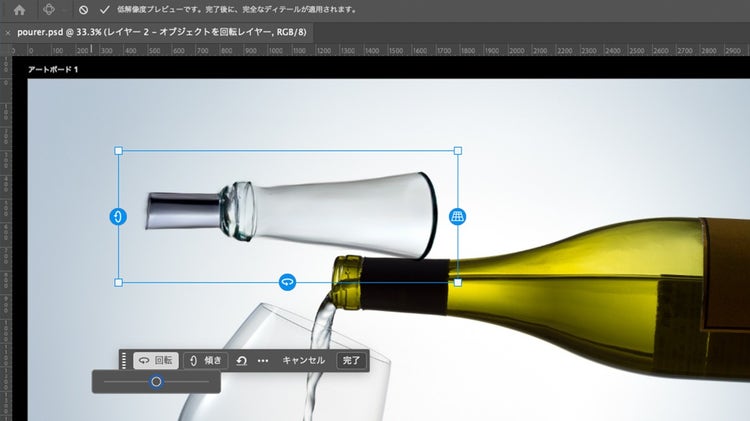Cancel the transform with the circle-slash icon
The height and width of the screenshot is (421, 750).
point(83,10)
